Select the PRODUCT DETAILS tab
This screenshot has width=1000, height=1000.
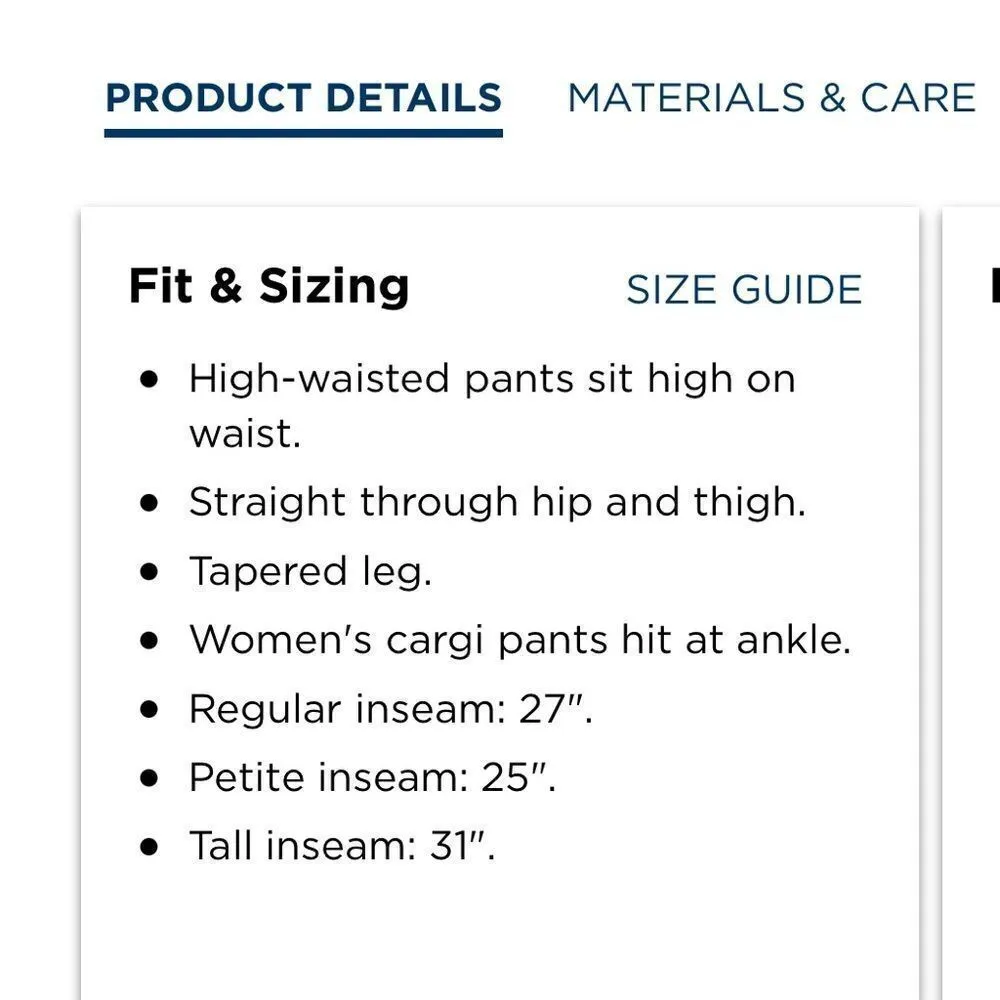coord(305,97)
